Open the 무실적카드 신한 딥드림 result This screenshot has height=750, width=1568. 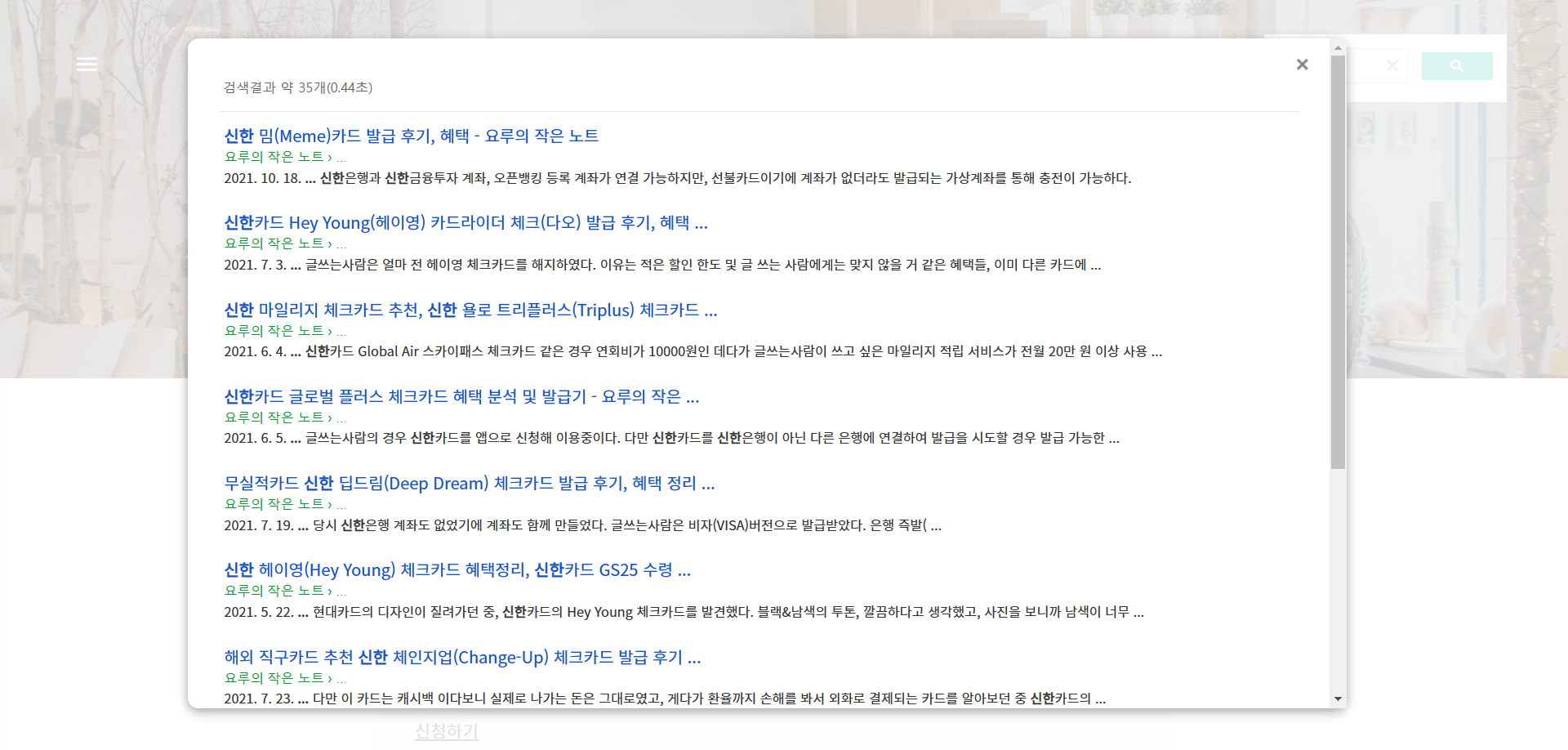pos(469,483)
